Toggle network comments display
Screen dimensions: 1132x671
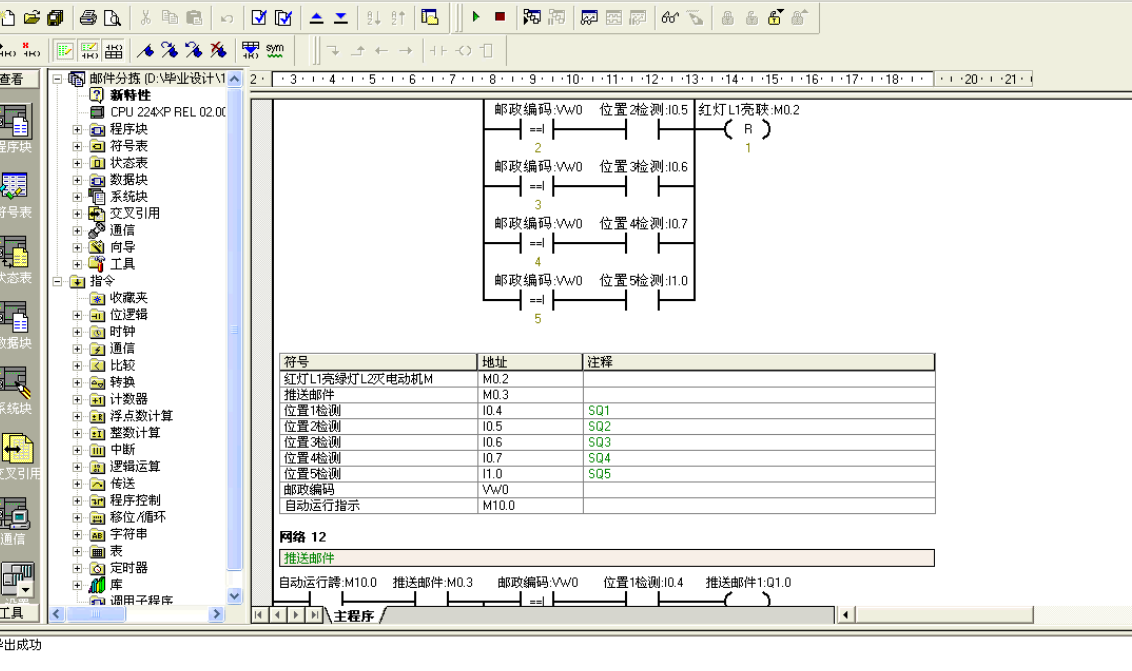(x=89, y=51)
